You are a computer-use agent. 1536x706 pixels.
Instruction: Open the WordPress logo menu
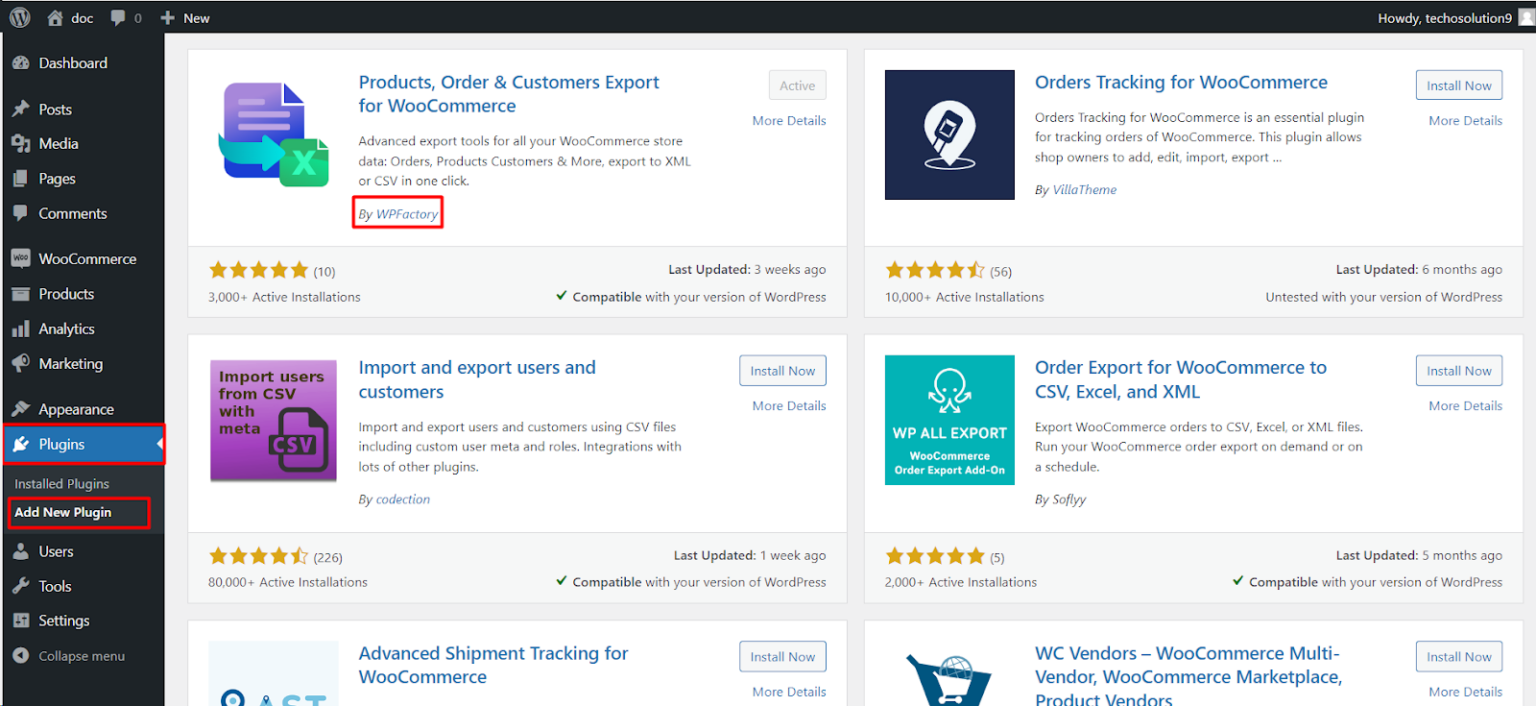click(x=19, y=17)
